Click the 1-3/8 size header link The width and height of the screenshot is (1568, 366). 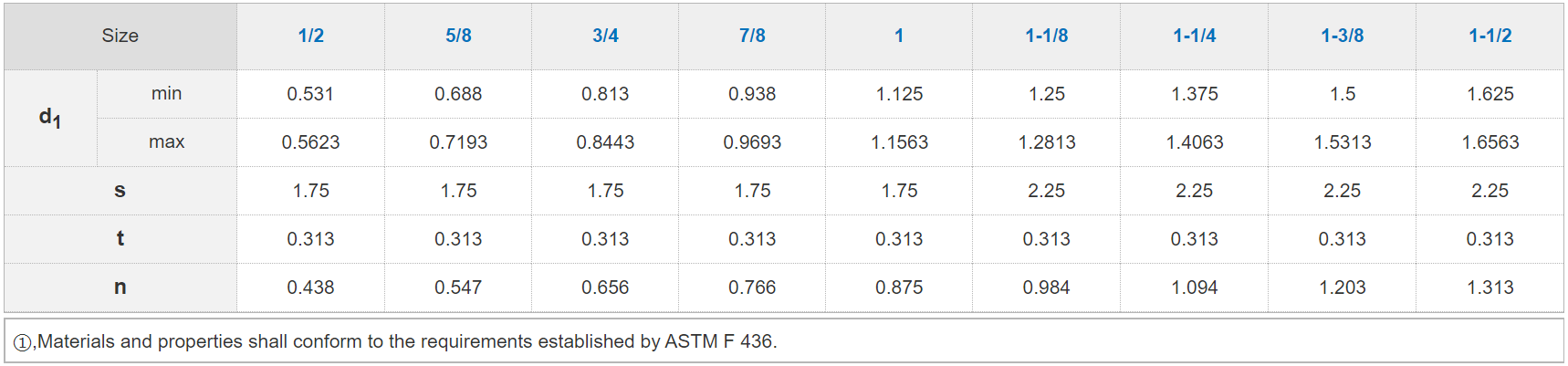(1342, 36)
